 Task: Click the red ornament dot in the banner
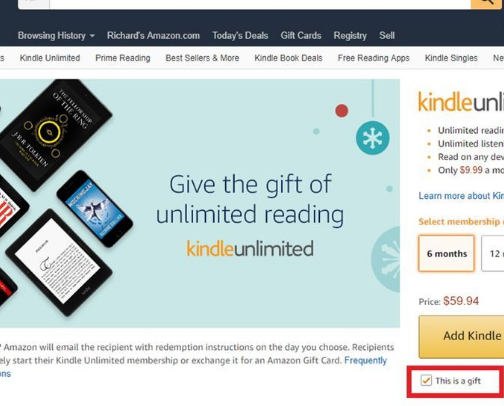342,111
